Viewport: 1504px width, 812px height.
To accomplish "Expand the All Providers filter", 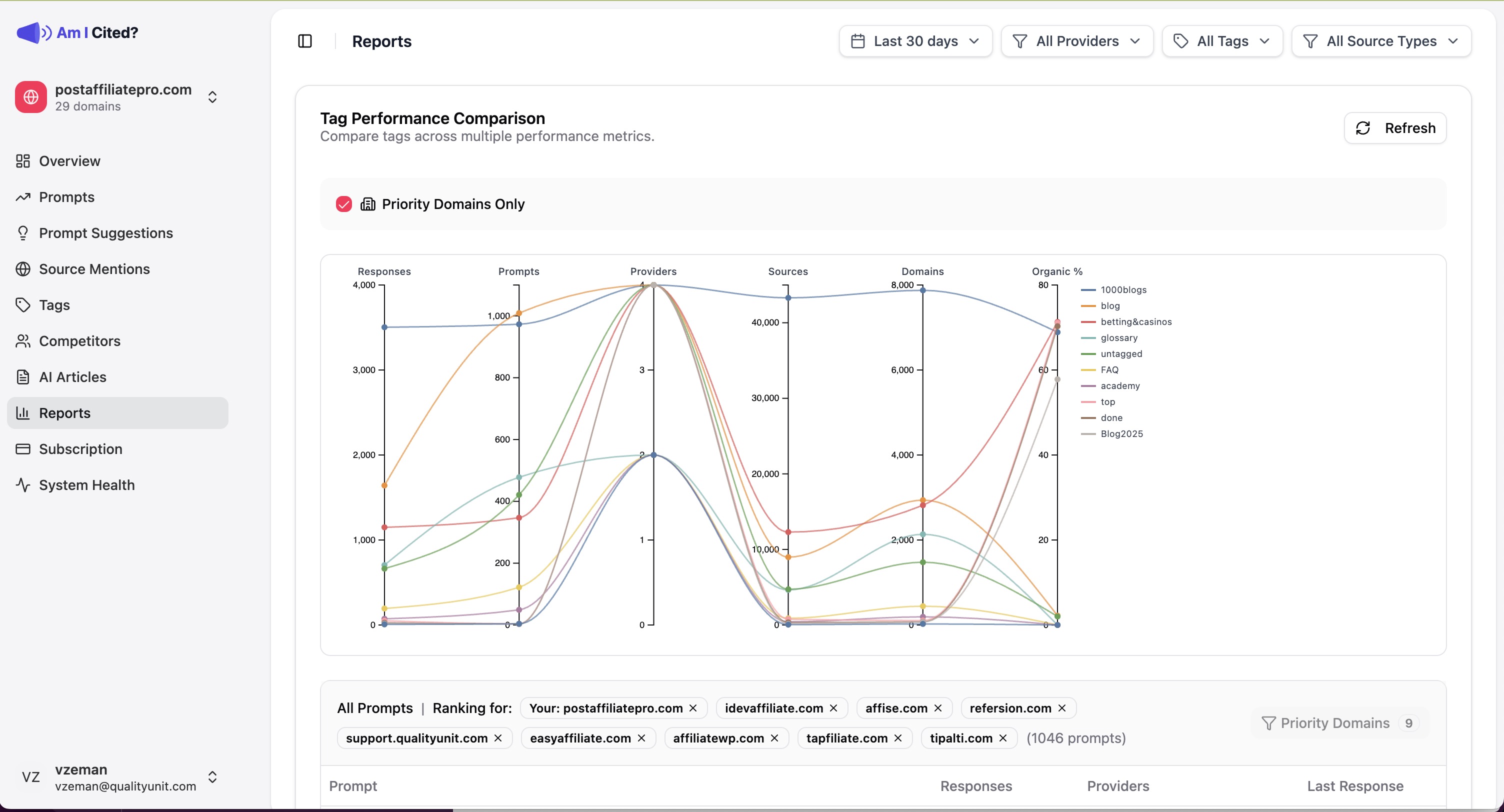I will 1076,41.
